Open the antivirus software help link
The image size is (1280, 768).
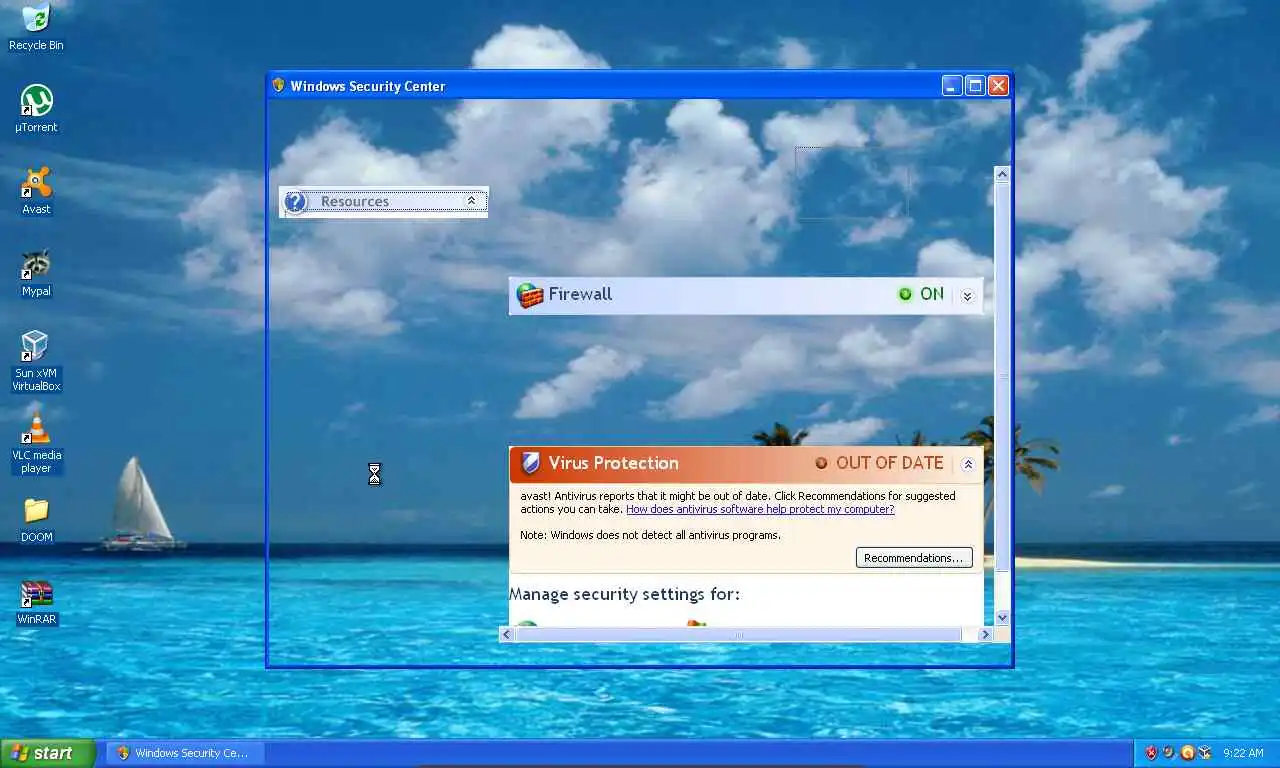(x=760, y=509)
